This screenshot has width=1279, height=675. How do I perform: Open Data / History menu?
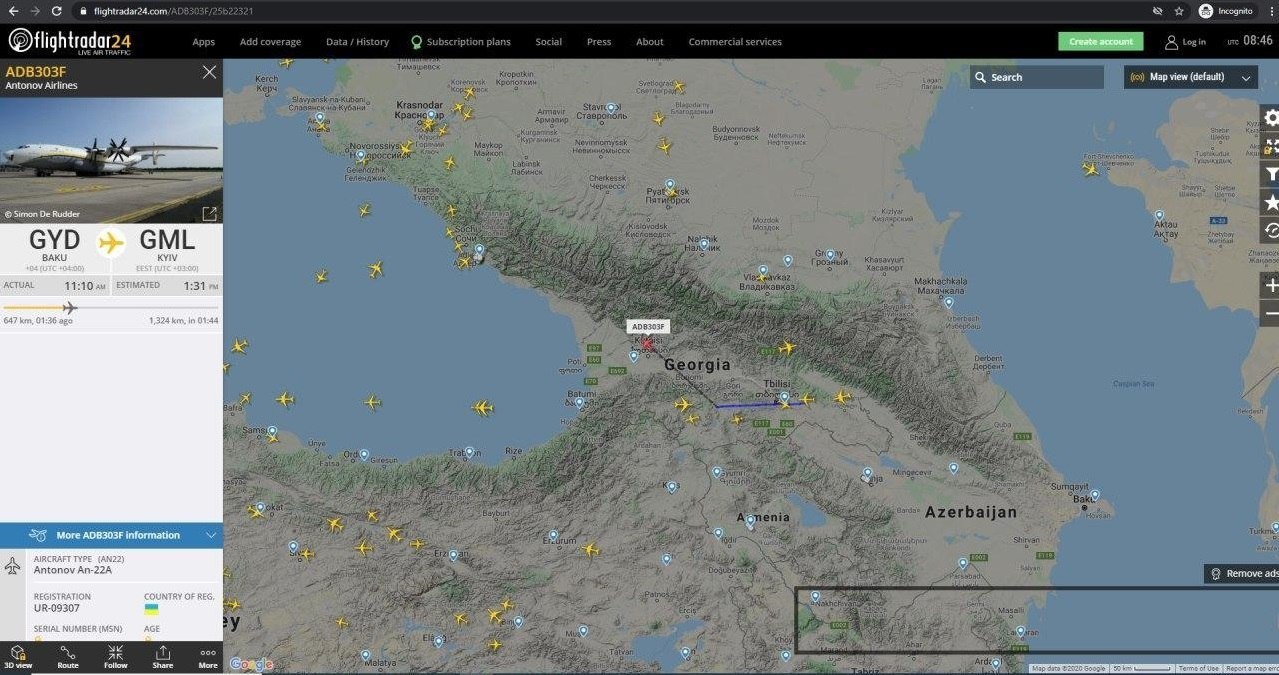pos(357,42)
